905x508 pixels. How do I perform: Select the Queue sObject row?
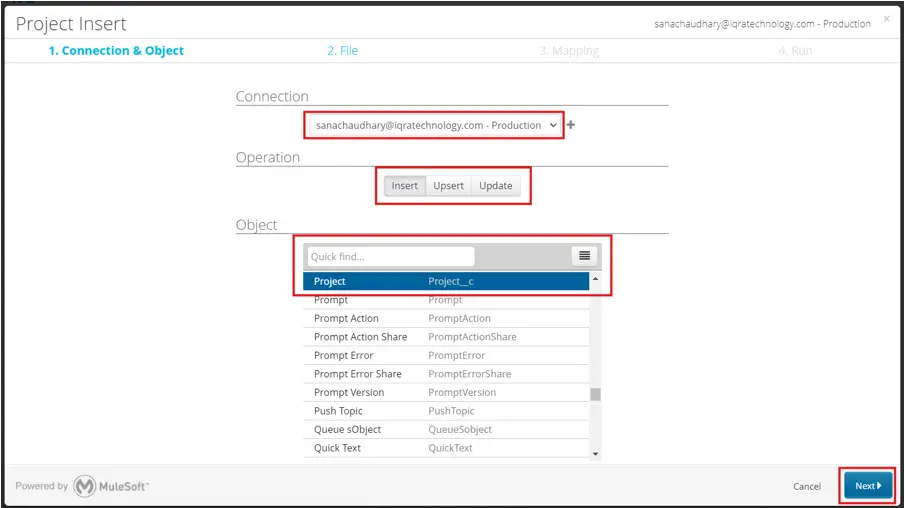point(446,429)
